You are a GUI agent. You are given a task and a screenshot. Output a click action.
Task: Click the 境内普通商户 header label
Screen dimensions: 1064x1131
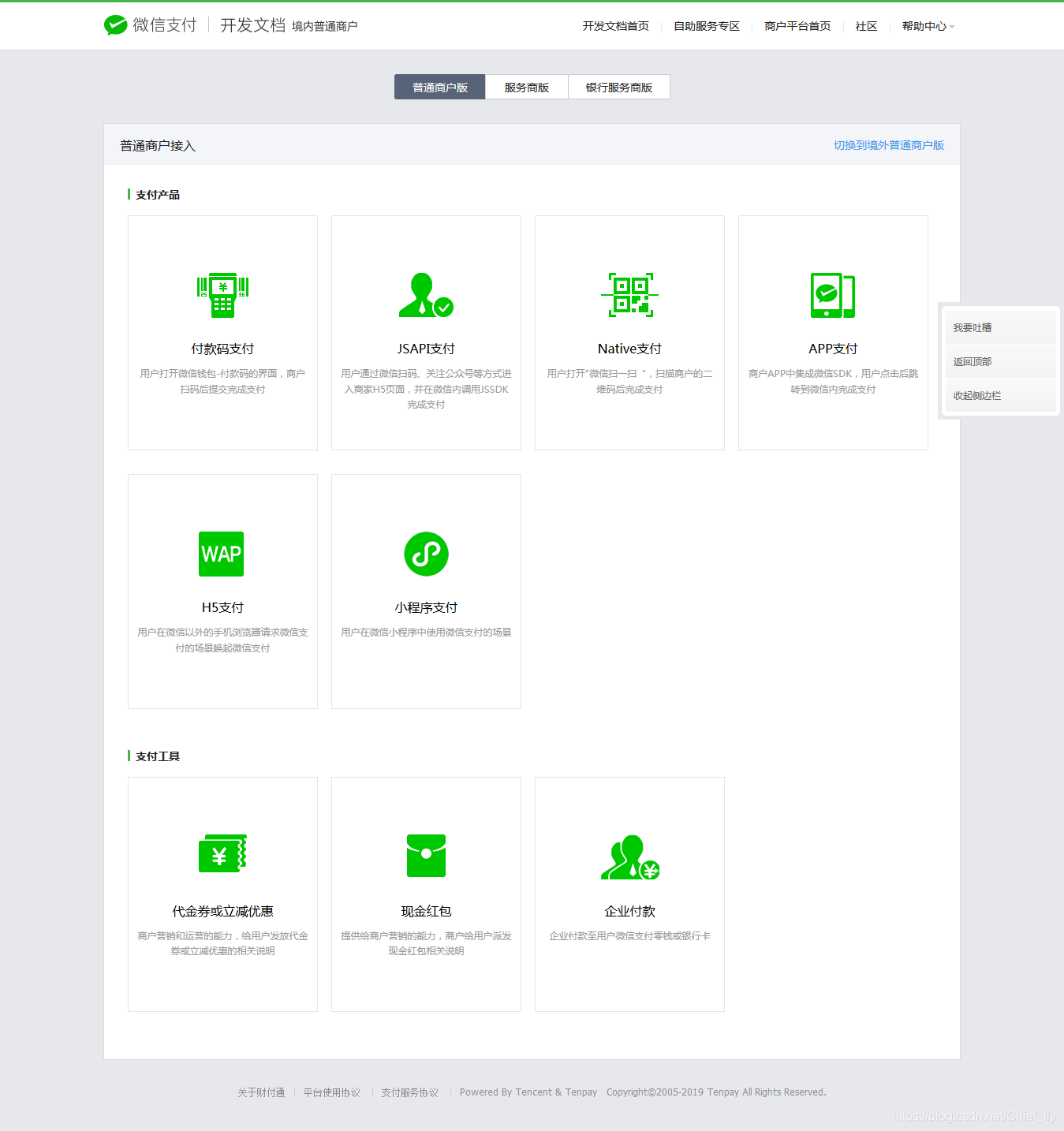(x=324, y=26)
